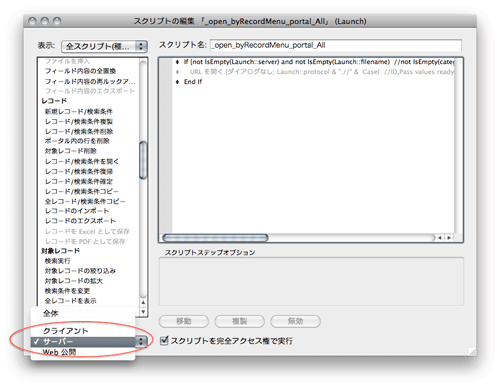Select 対象レコードの拡大 step
500x388 pixels.
click(x=74, y=281)
